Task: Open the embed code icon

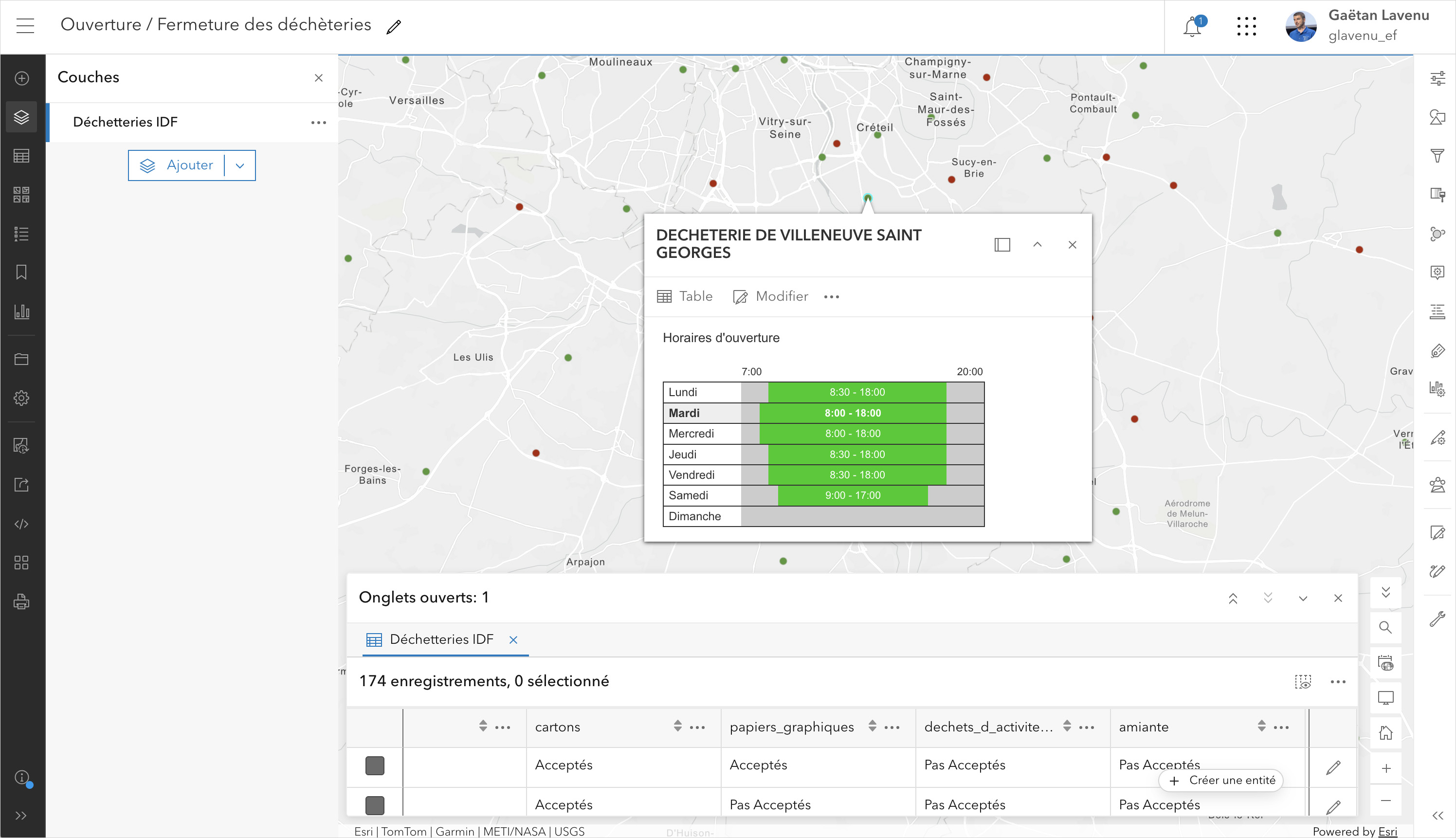Action: pos(22,524)
